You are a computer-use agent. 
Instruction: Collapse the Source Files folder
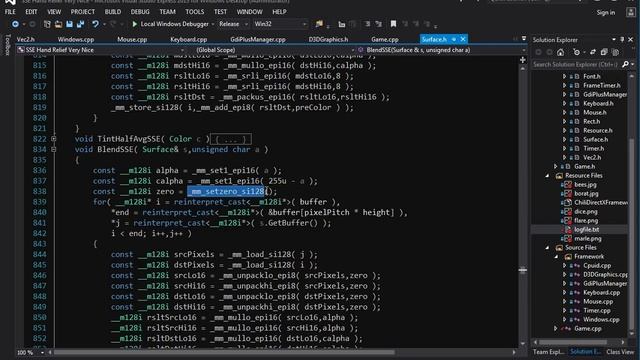(x=547, y=247)
